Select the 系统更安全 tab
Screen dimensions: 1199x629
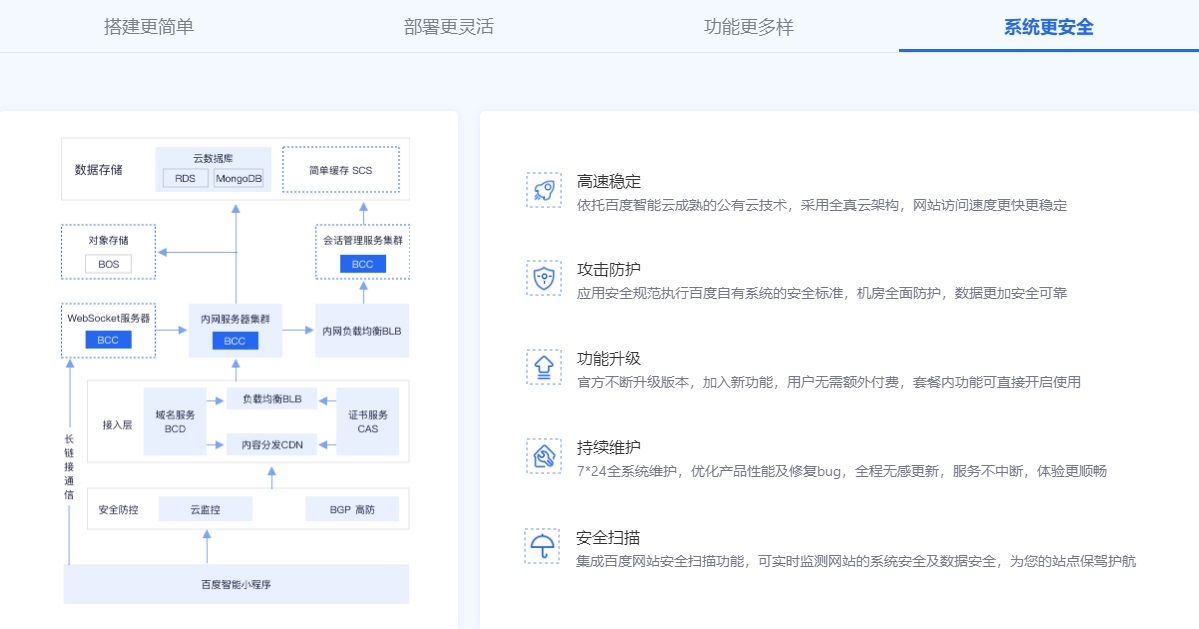1048,27
